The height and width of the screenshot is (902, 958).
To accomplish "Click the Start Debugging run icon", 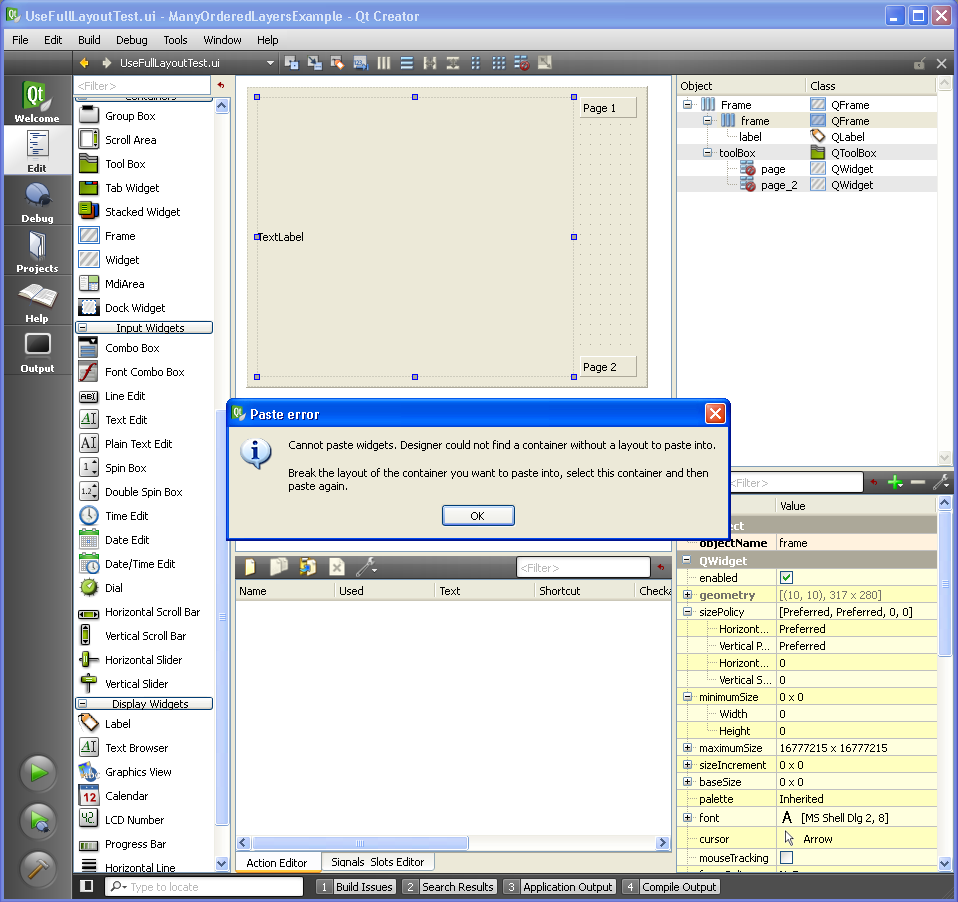I will (38, 821).
